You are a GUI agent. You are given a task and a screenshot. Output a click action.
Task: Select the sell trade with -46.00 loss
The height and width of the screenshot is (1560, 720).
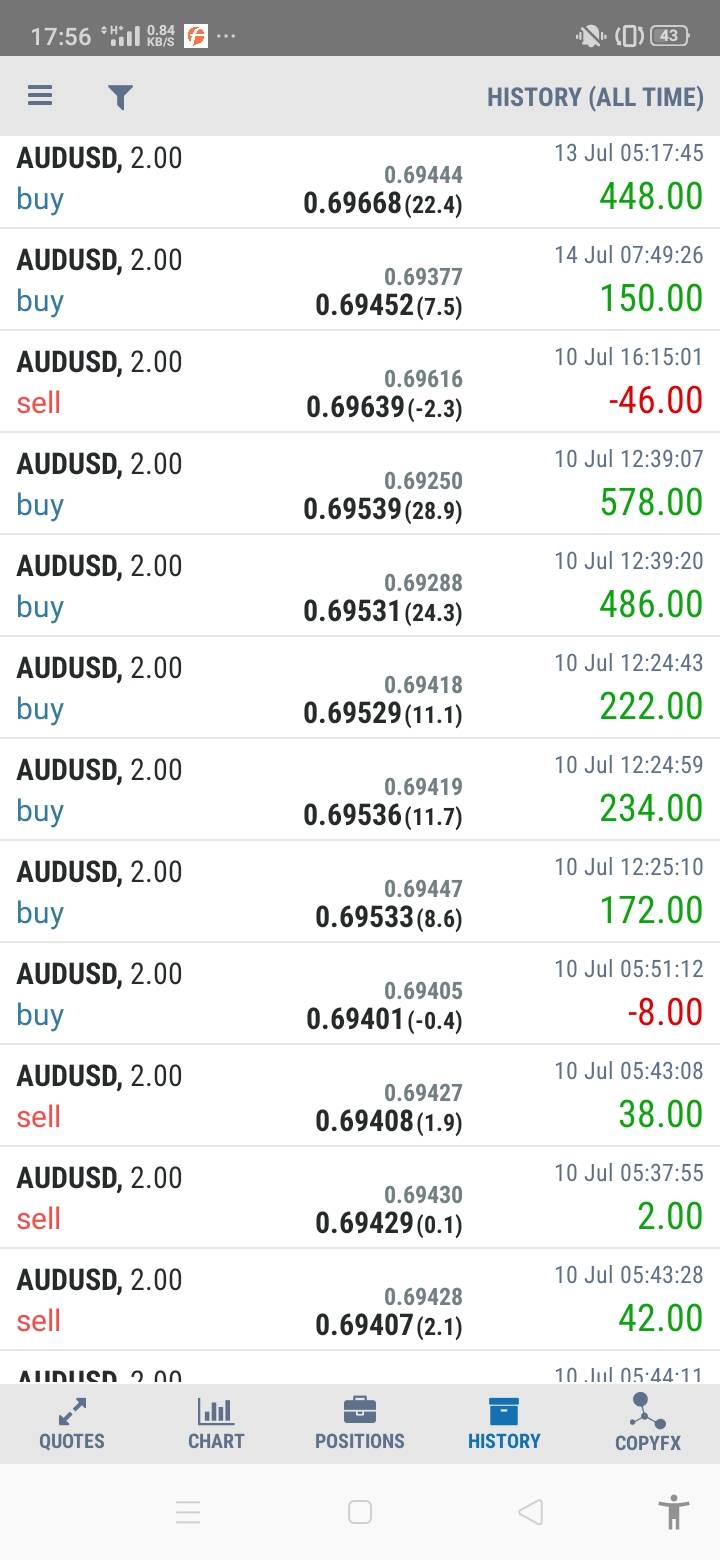(360, 382)
